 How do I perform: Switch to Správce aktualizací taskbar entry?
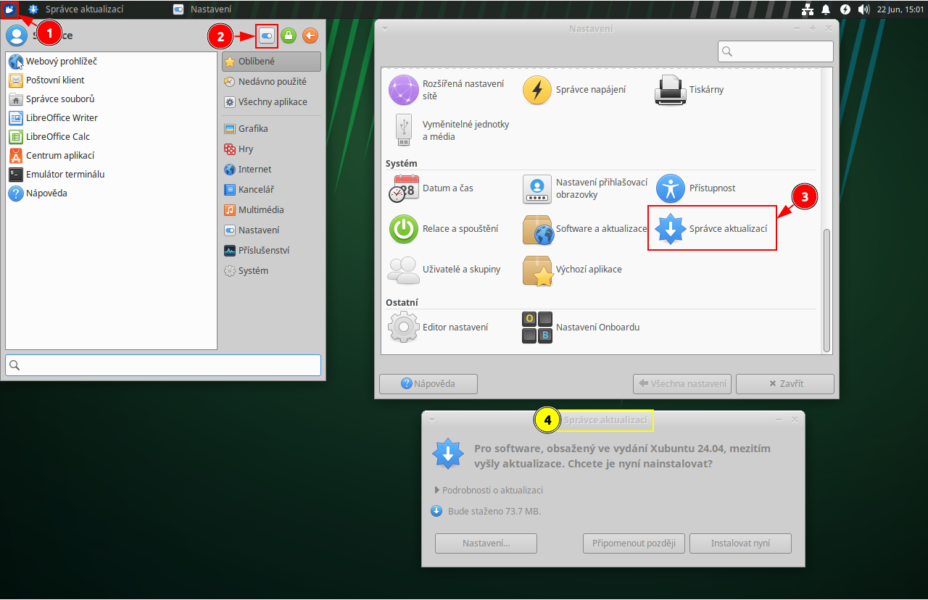click(x=76, y=9)
